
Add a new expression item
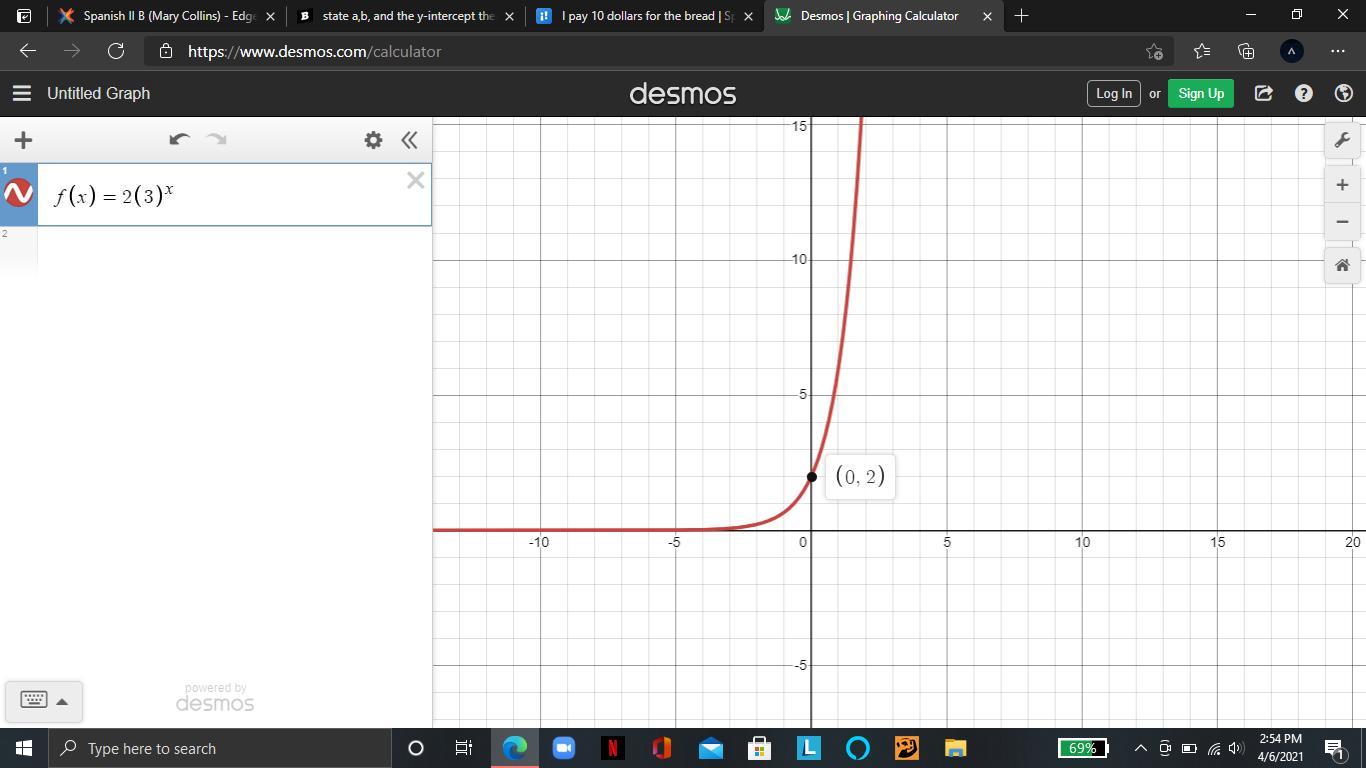tap(23, 140)
